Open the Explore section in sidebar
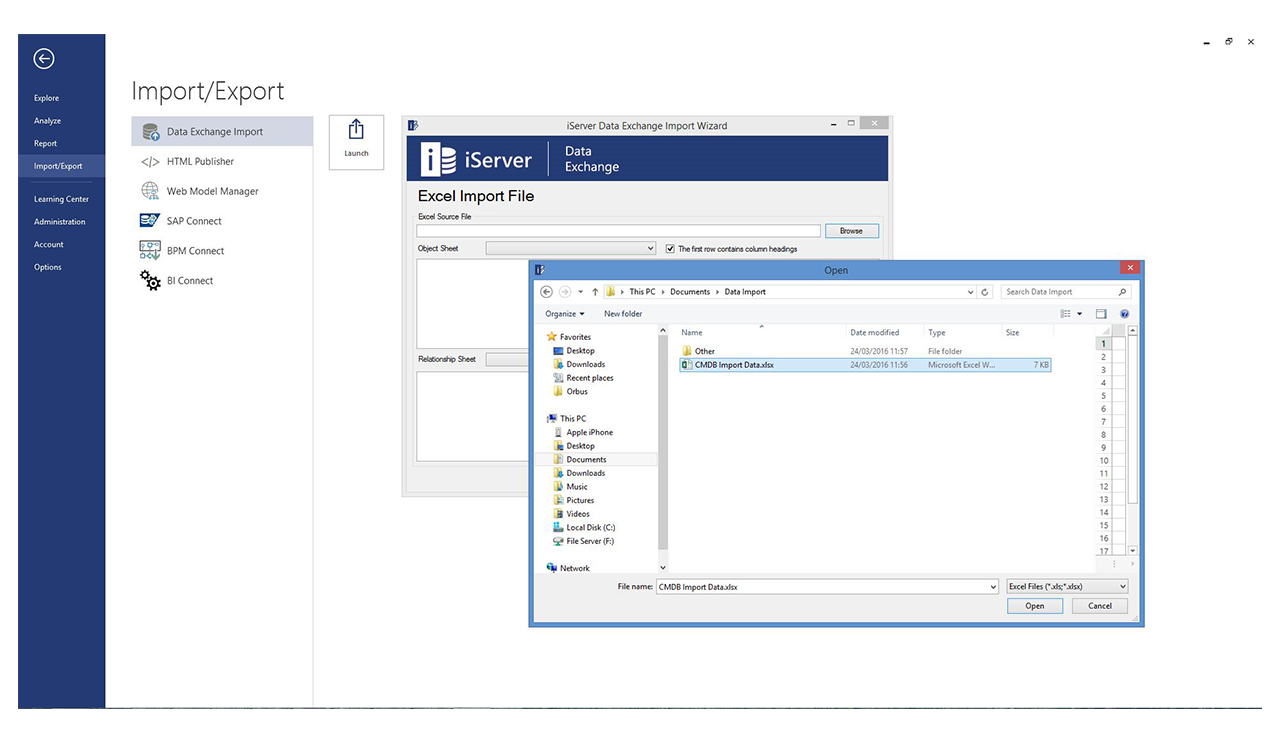Image resolution: width=1280 pixels, height=742 pixels. click(47, 98)
